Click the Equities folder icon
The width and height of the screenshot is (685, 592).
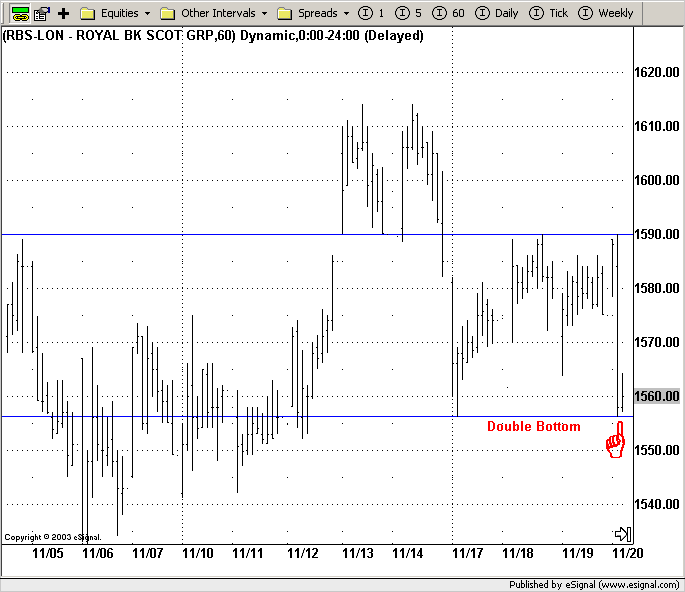click(x=88, y=14)
